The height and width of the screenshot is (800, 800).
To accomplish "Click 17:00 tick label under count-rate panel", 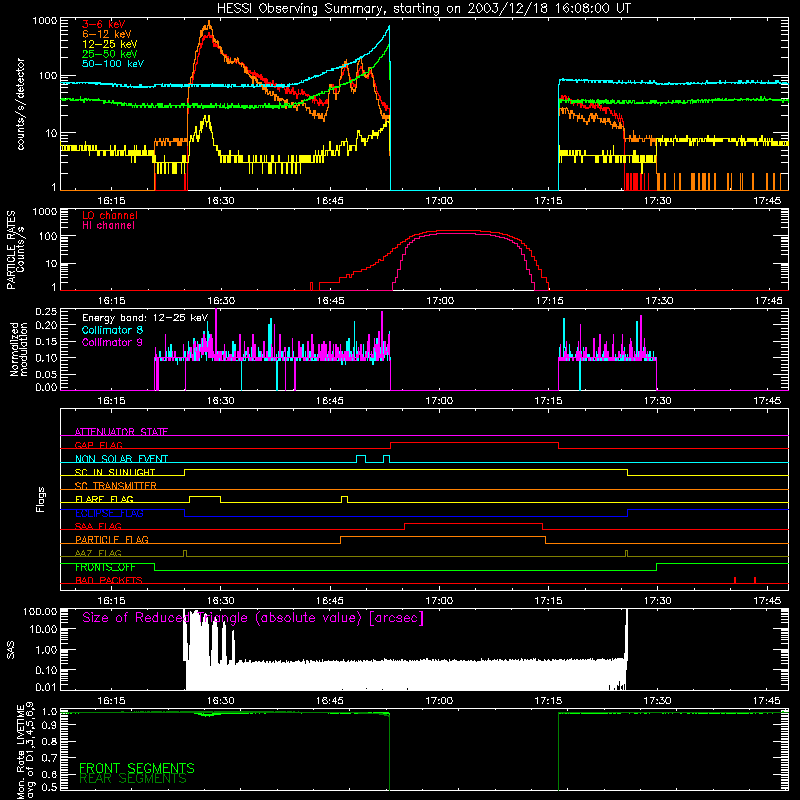I will coord(439,201).
